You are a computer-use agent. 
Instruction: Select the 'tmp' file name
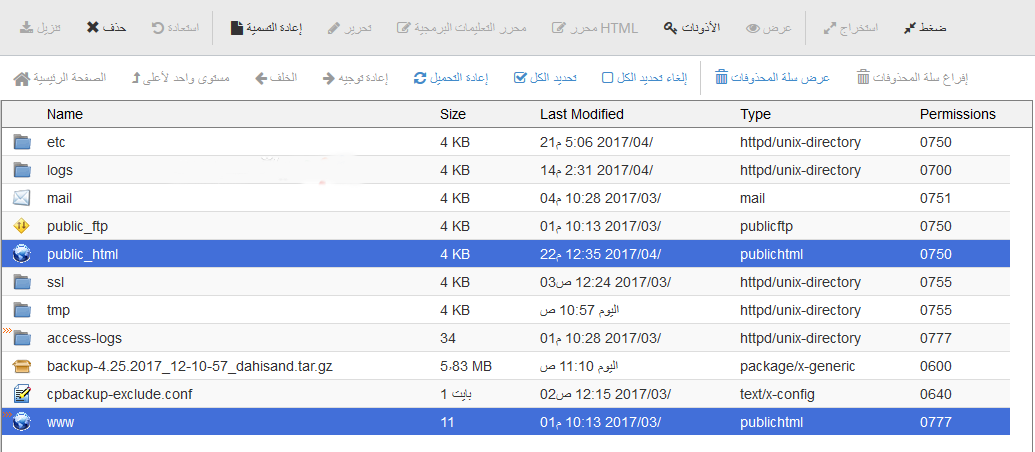coord(58,310)
